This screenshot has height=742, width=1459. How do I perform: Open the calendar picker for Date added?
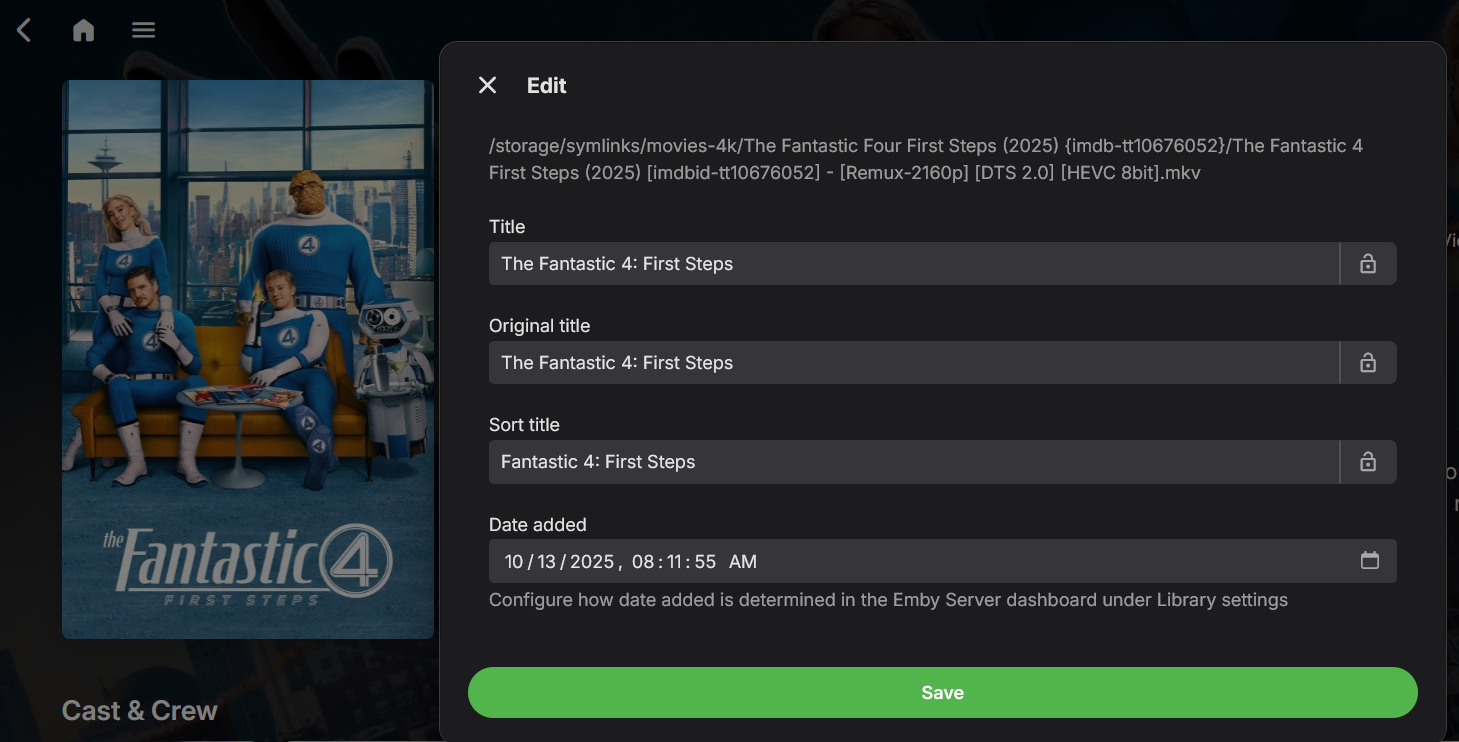pos(1369,561)
